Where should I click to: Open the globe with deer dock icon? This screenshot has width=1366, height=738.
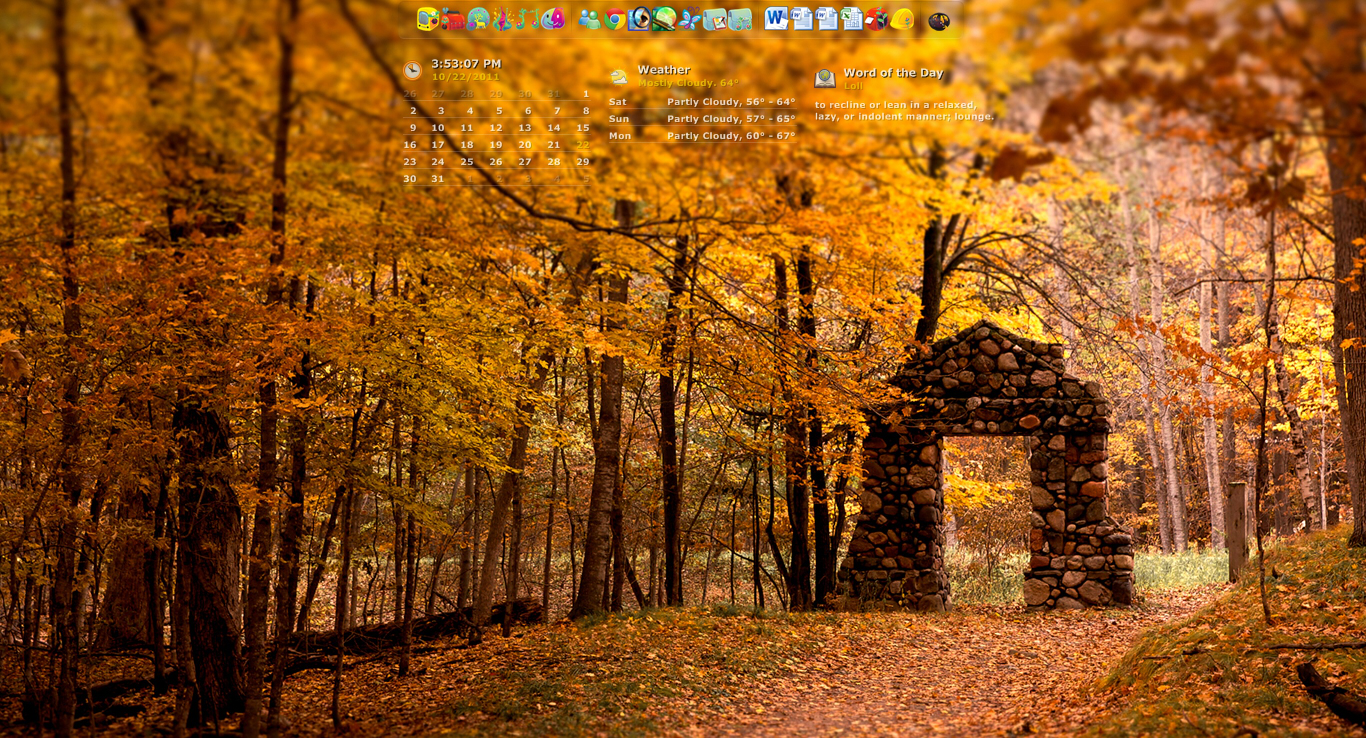point(478,19)
